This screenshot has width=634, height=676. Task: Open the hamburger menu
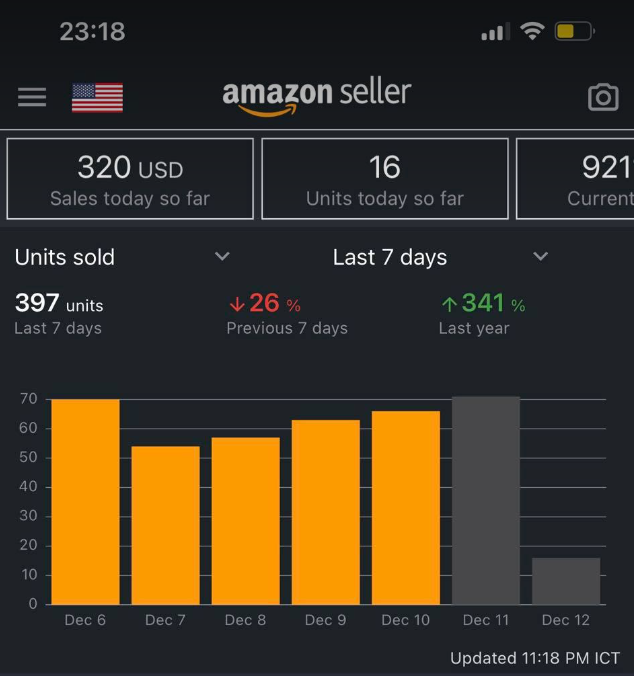point(32,97)
